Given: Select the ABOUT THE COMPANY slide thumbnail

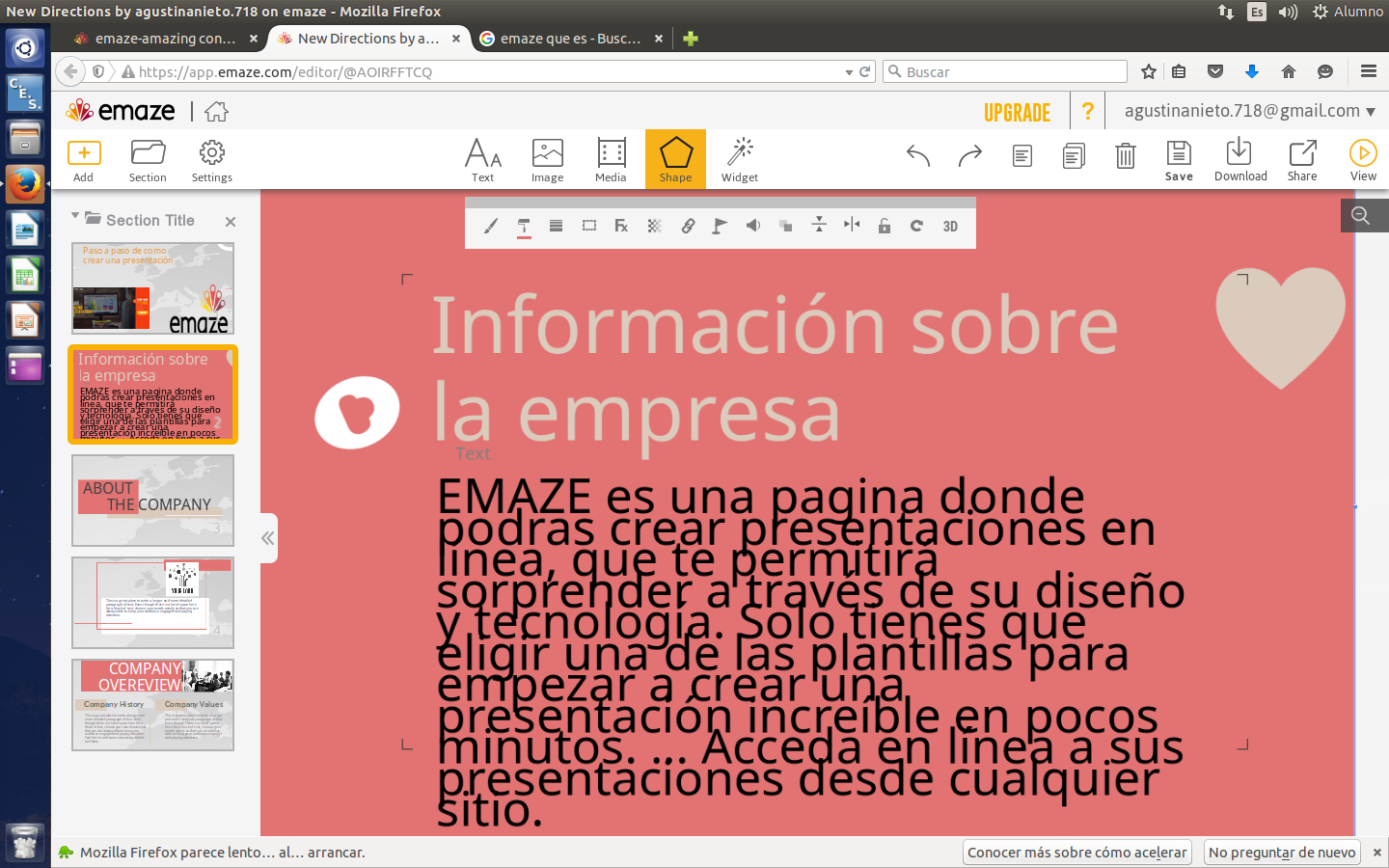Looking at the screenshot, I should (x=152, y=500).
